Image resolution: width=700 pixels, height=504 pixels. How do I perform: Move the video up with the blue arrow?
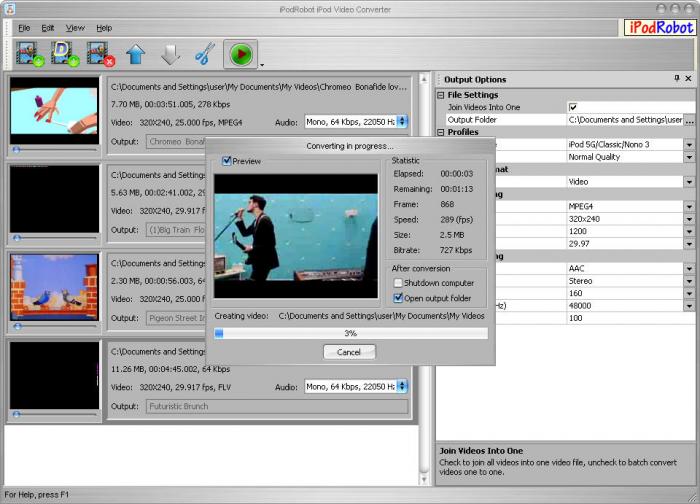(136, 54)
